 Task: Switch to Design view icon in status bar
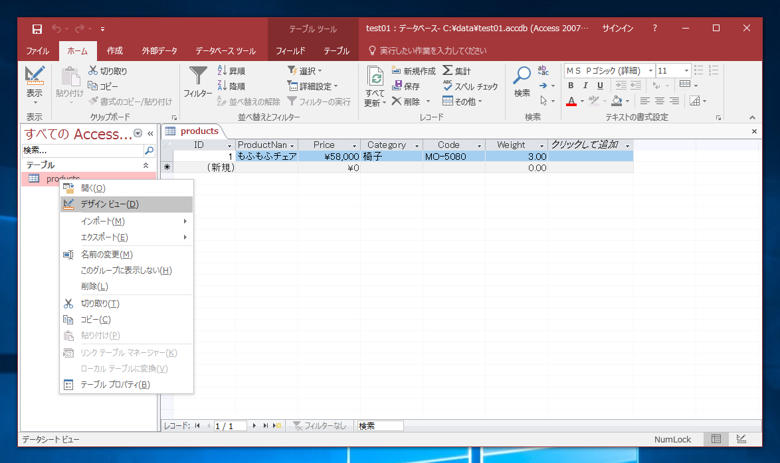pos(741,439)
